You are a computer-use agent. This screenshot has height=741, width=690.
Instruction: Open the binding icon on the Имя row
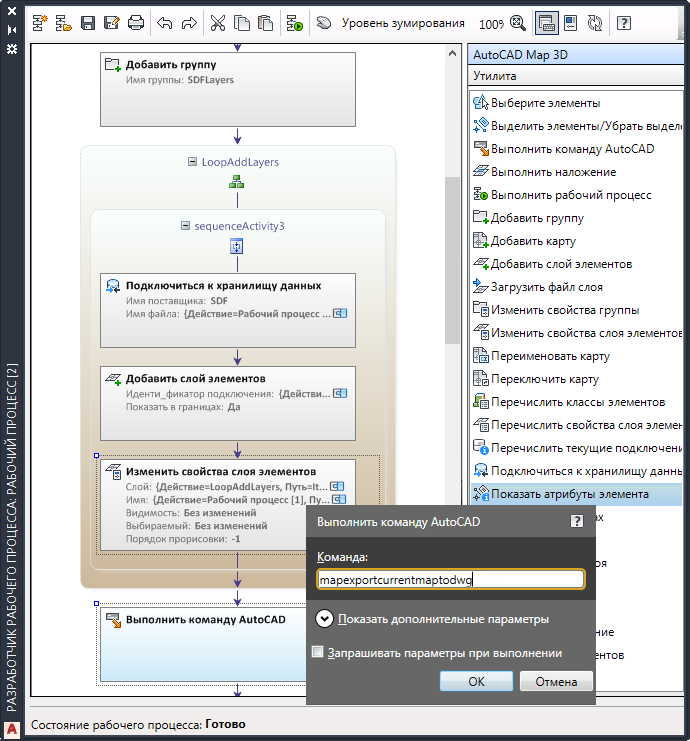[339, 500]
